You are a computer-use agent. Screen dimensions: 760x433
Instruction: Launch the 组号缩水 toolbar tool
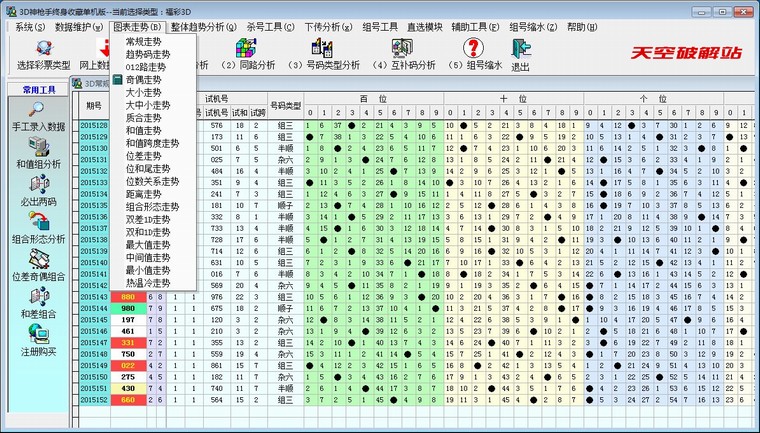[x=476, y=53]
